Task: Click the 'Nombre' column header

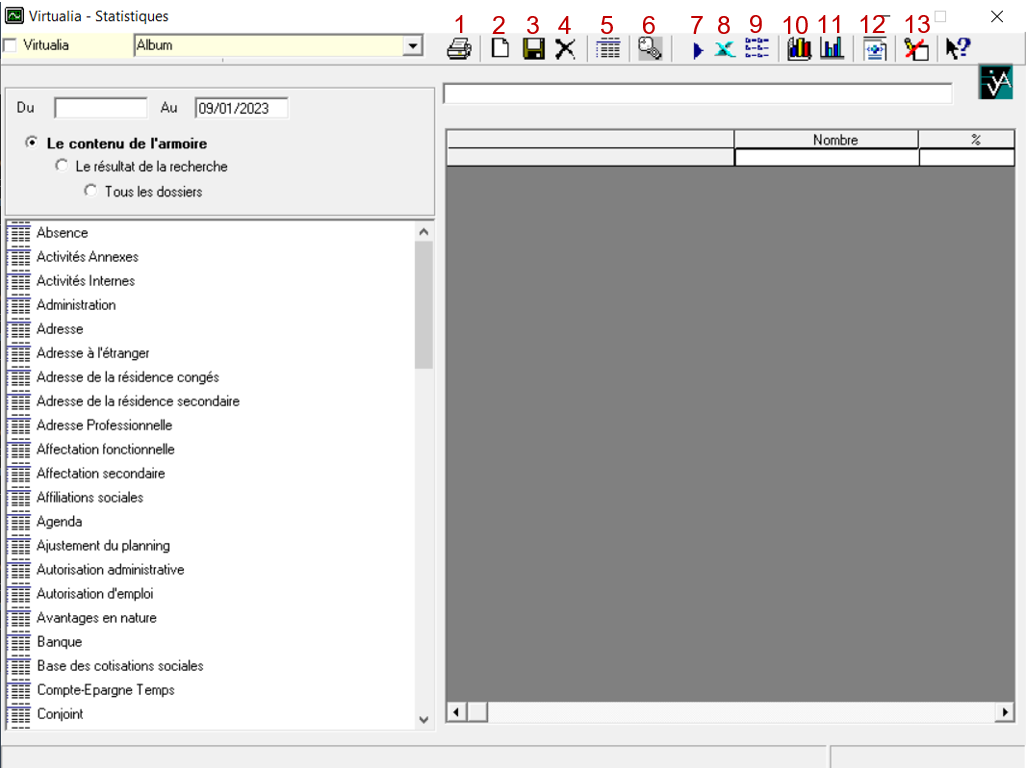Action: 835,140
